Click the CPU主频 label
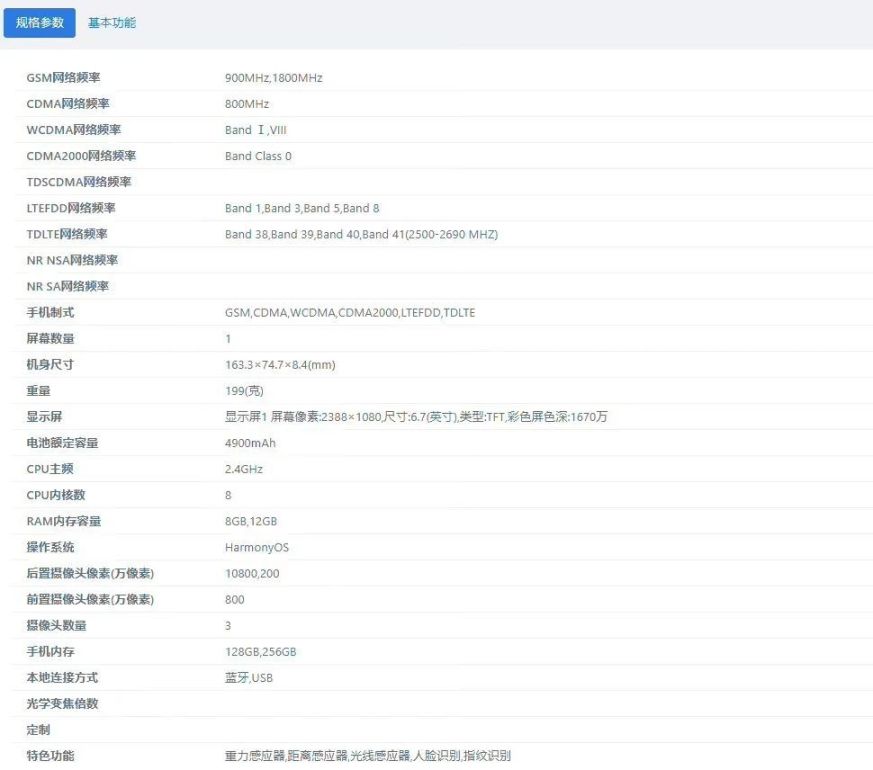Image resolution: width=873 pixels, height=770 pixels. click(50, 469)
